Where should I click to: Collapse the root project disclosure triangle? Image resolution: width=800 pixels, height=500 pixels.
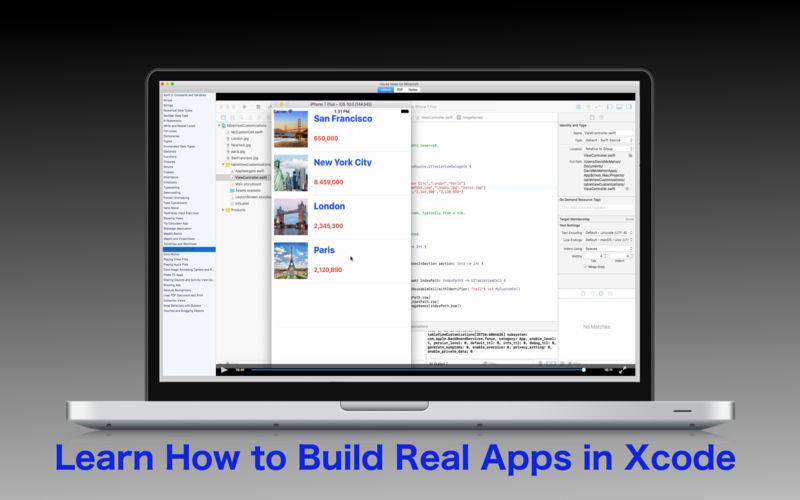click(x=219, y=126)
